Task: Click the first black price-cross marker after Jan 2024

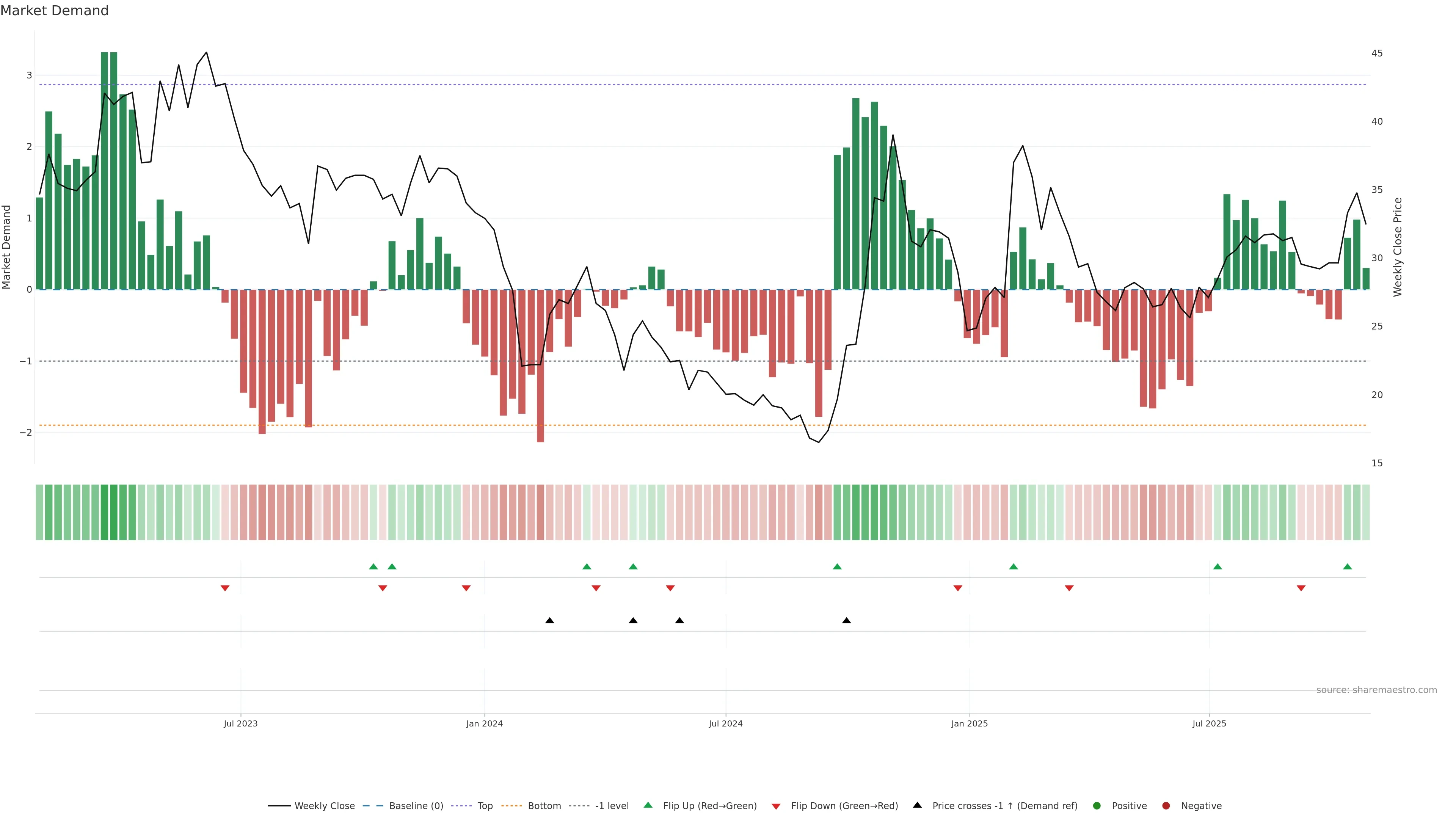Action: pos(549,621)
